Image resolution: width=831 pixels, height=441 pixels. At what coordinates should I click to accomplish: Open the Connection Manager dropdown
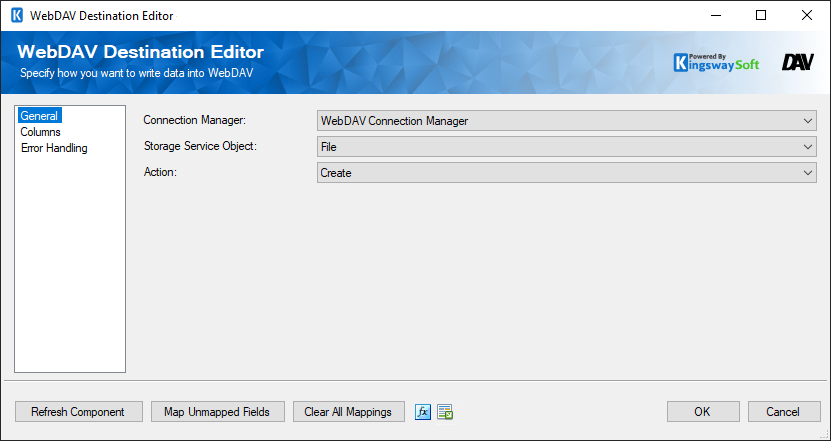pos(567,121)
